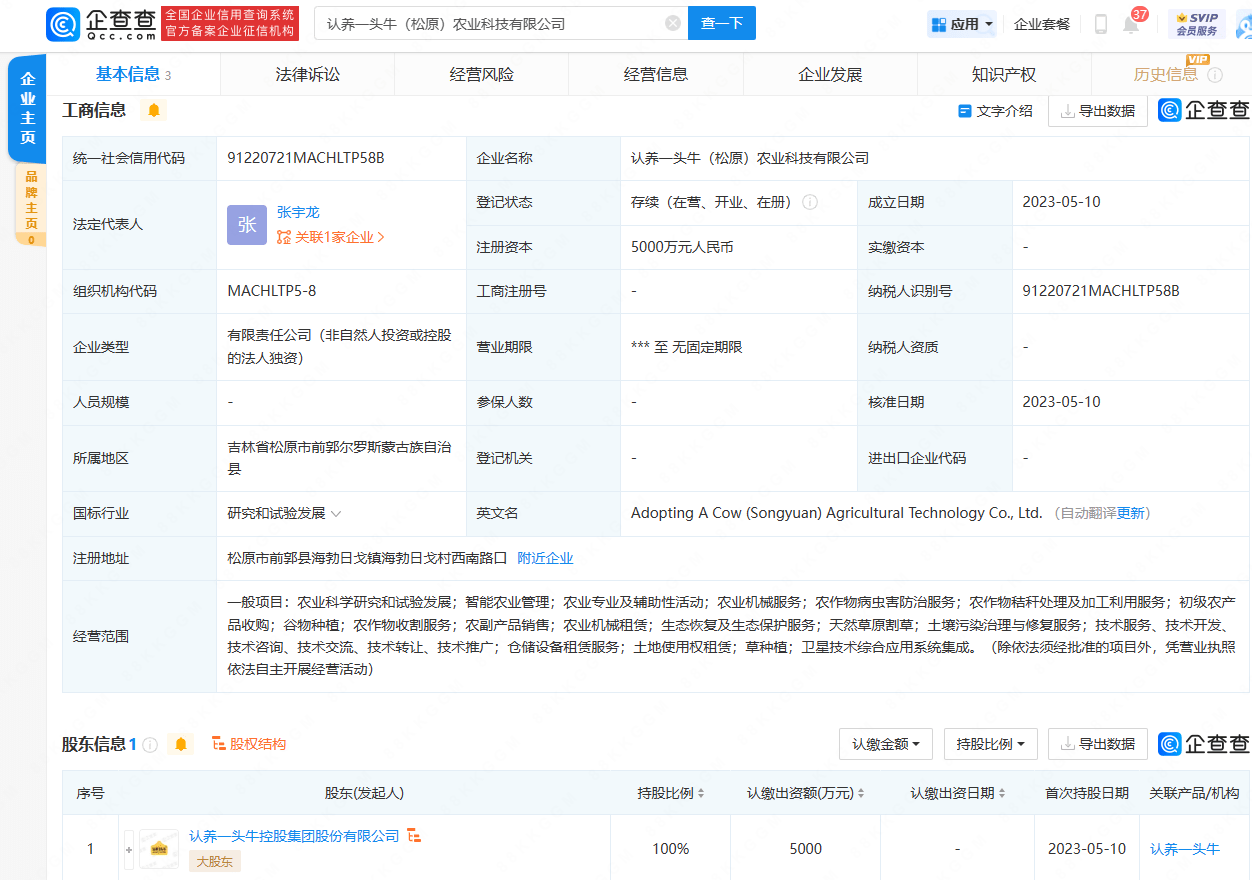
Task: Click the info icon beside 历史信息
Action: pos(1215,75)
